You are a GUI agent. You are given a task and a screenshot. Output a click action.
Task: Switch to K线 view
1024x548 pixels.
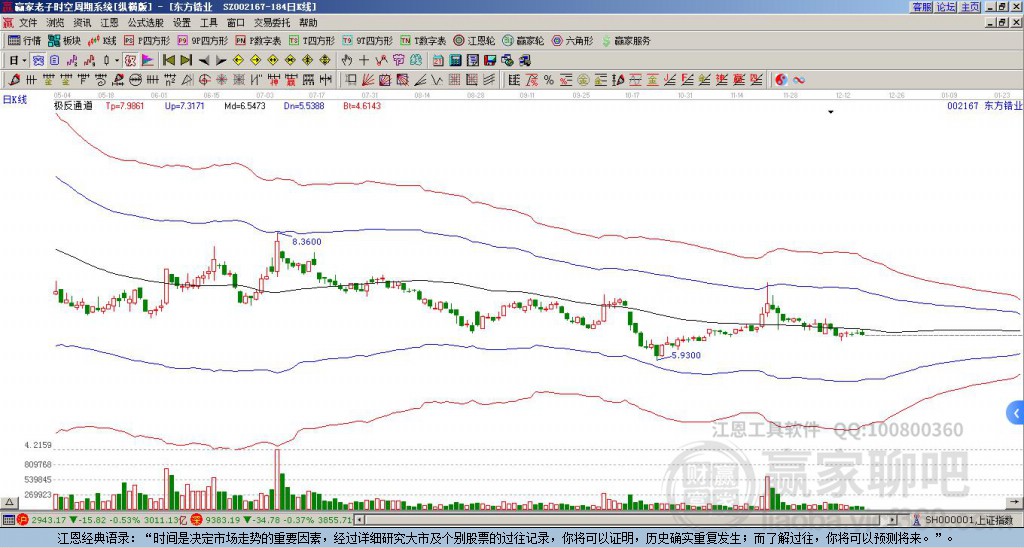click(x=102, y=40)
